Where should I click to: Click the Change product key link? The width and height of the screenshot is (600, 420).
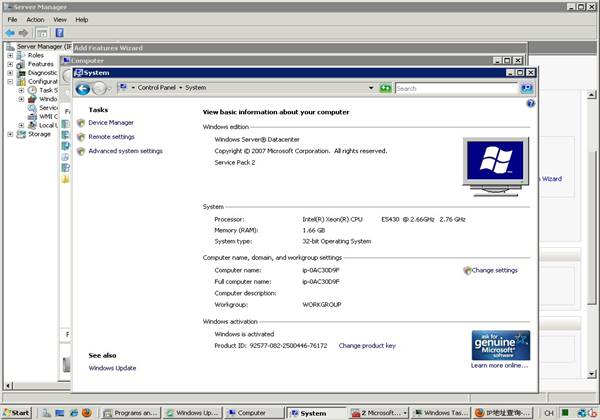click(367, 345)
